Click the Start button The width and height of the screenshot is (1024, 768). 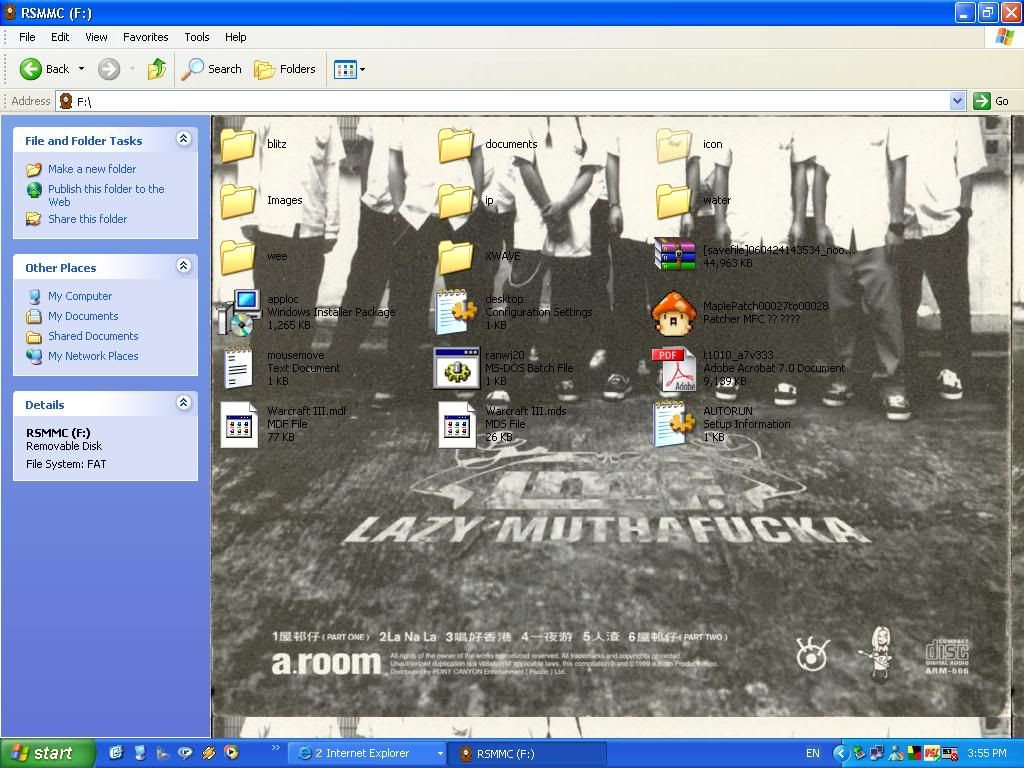[48, 754]
